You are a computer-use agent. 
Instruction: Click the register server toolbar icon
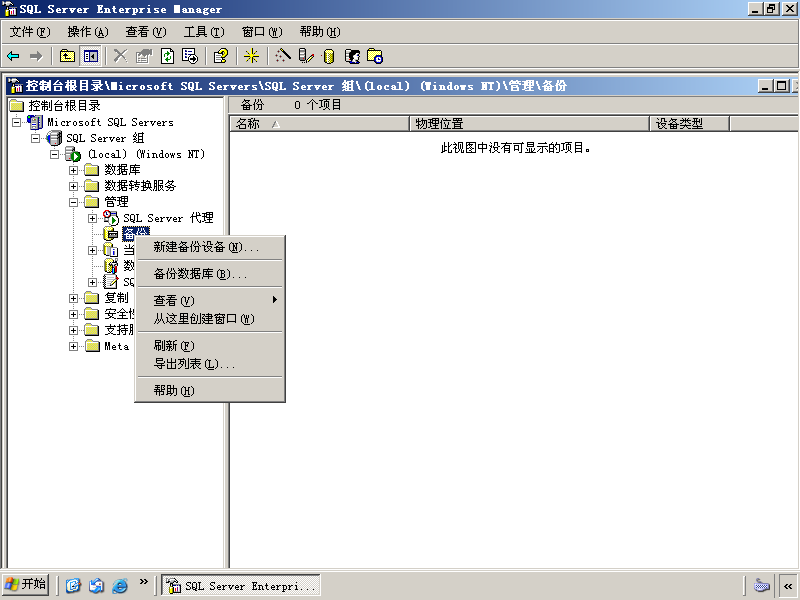(306, 56)
